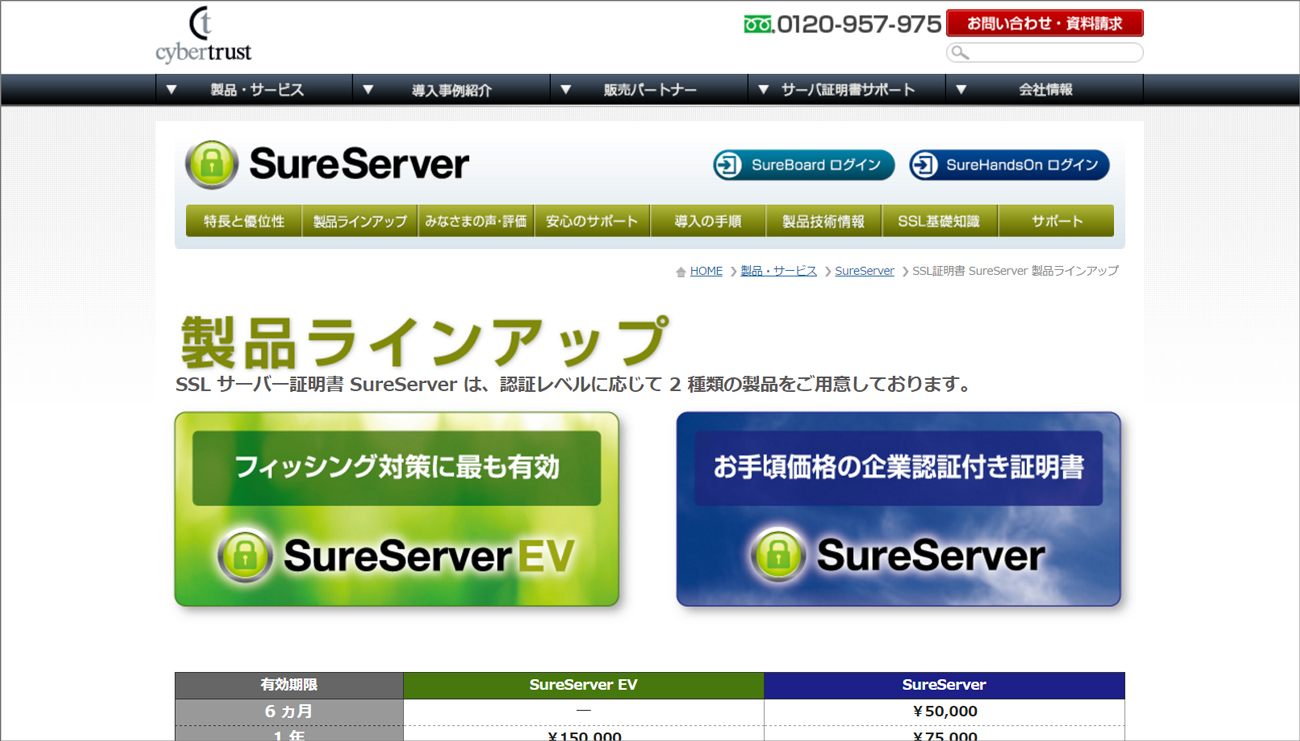Expand the 会社情報 menu arrow
Viewport: 1300px width, 741px height.
(x=961, y=90)
